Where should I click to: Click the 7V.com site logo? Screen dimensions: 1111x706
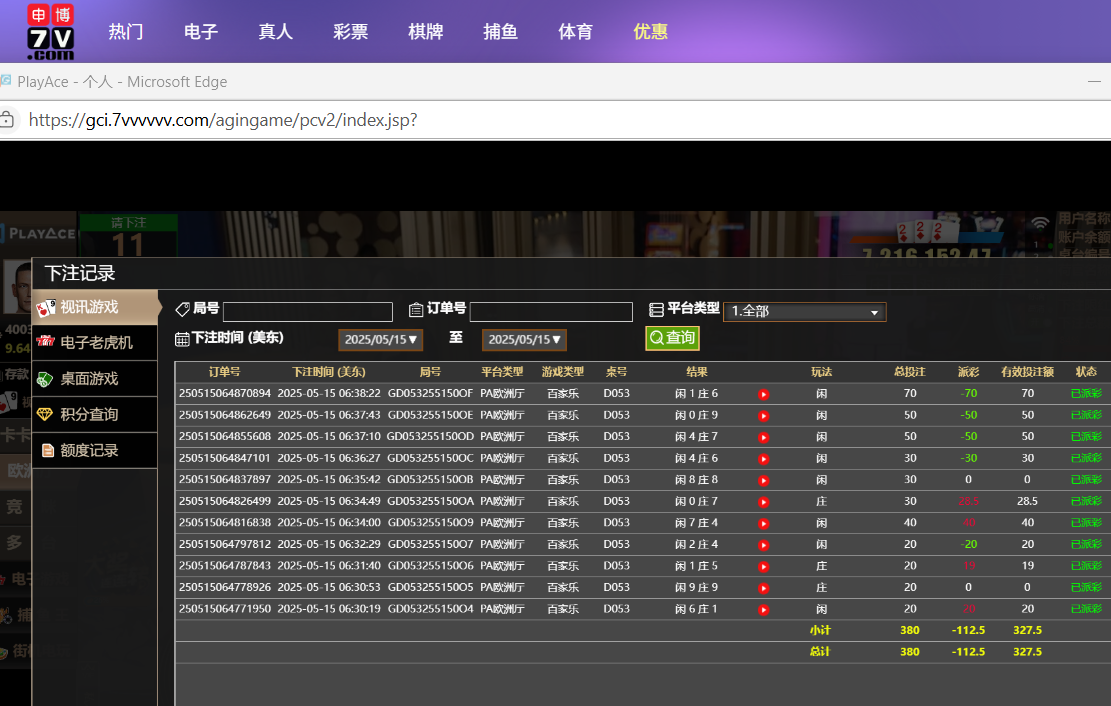(50, 31)
